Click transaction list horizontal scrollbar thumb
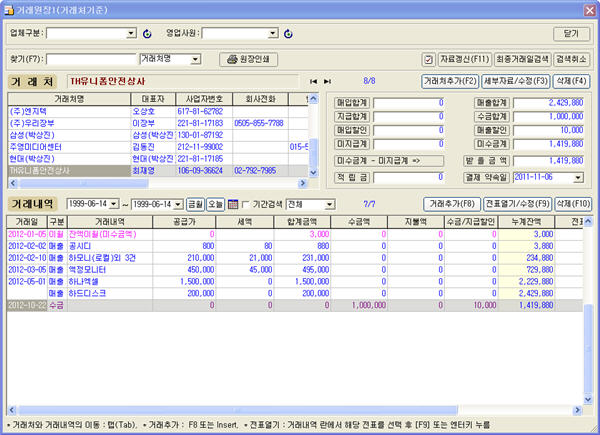This screenshot has width=600, height=435. (x=237, y=410)
